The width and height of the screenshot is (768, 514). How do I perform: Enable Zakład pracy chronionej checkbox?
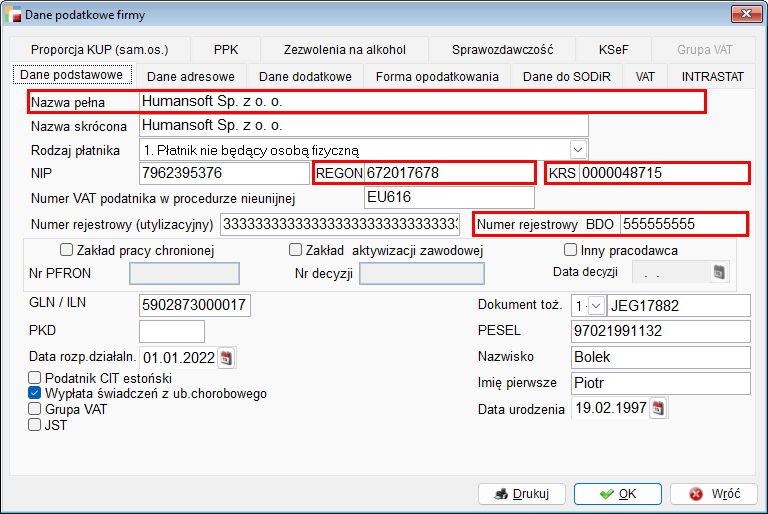point(67,250)
